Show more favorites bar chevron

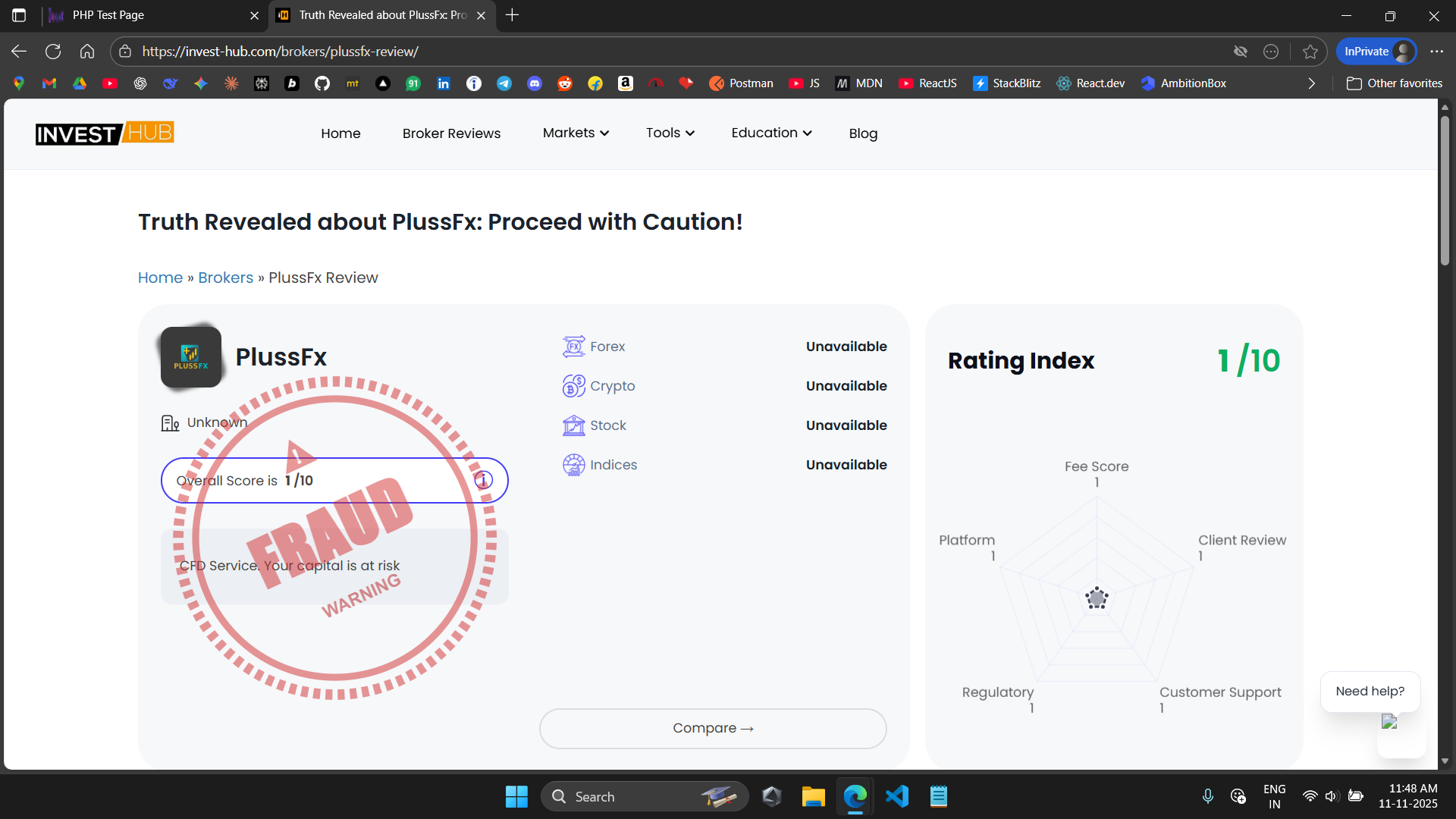pyautogui.click(x=1312, y=83)
